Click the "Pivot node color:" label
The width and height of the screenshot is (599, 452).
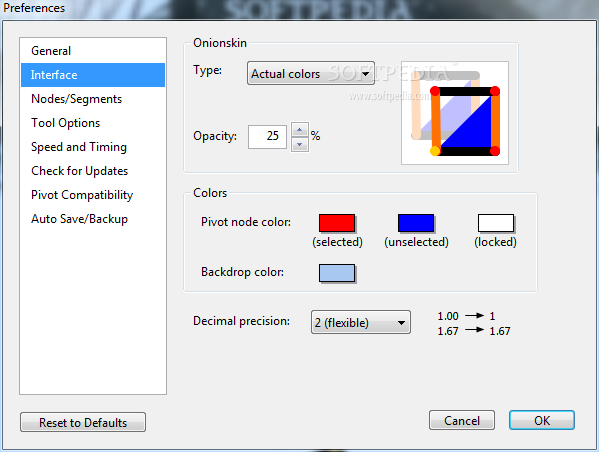246,222
